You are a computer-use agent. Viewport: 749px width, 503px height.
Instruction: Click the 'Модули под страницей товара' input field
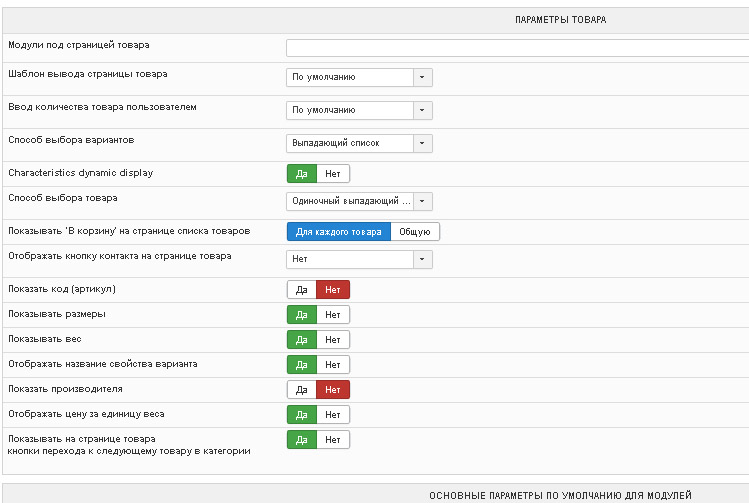point(516,48)
